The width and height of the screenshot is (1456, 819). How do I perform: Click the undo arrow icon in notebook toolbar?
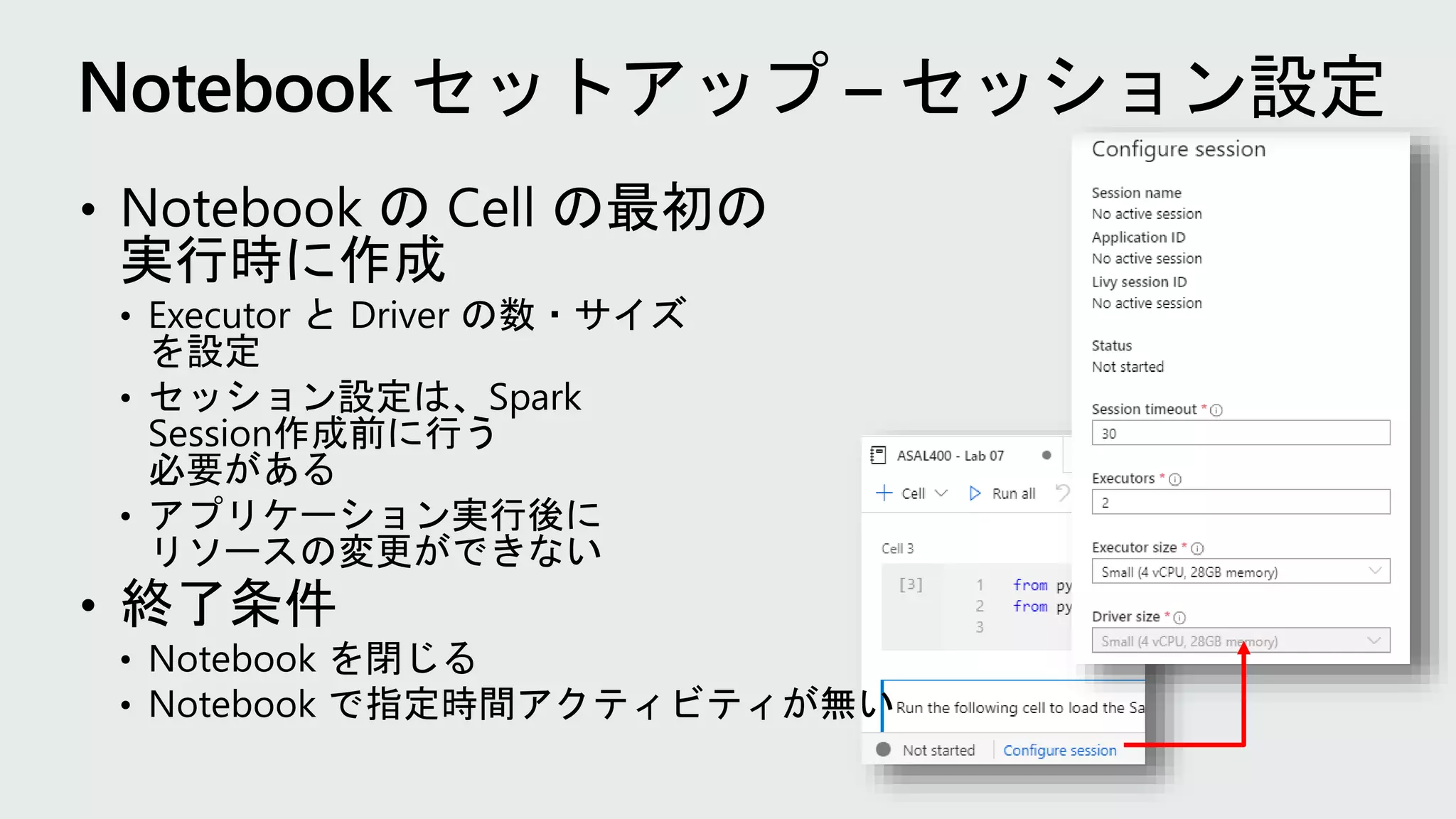point(1063,493)
